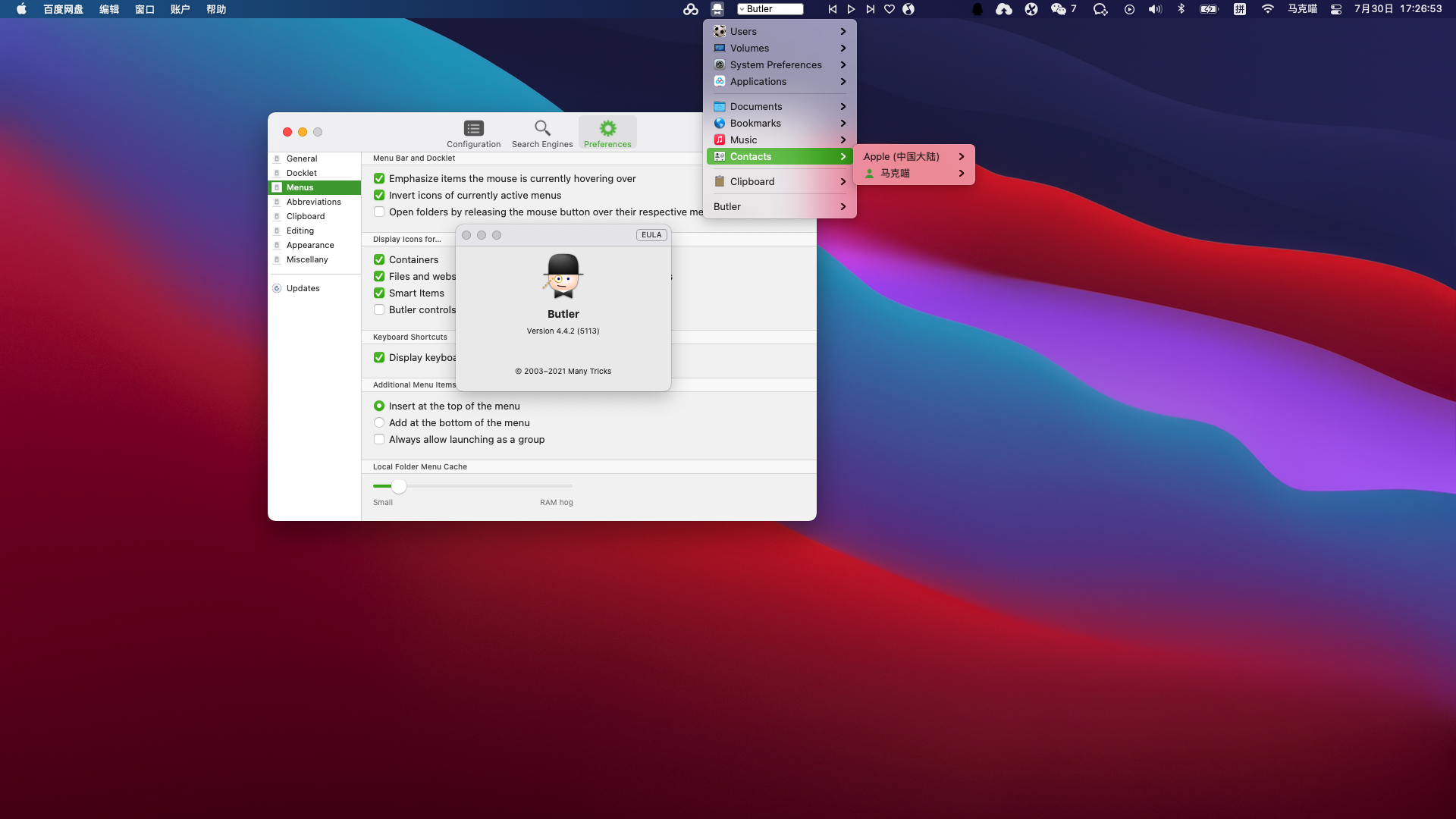Open the 编辑 menu in menu bar
1456x819 pixels.
pyautogui.click(x=109, y=9)
